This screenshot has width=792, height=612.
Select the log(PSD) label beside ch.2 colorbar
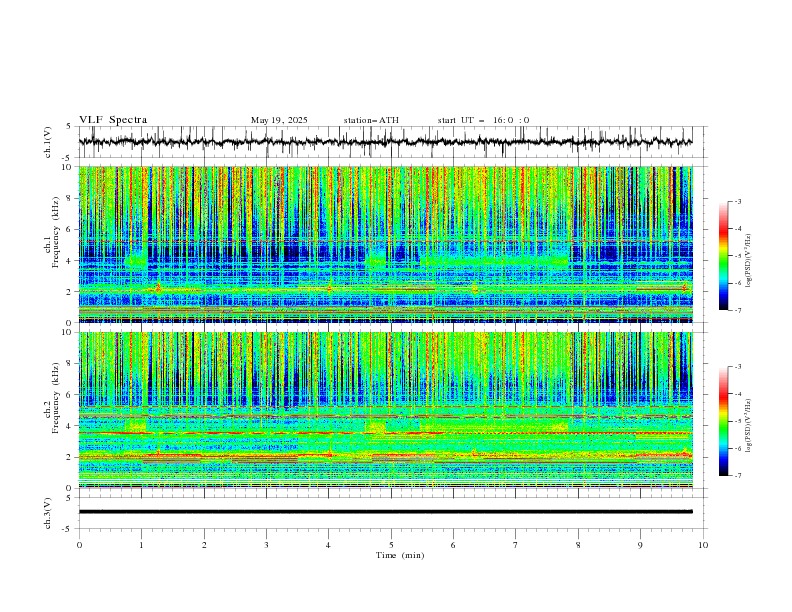click(x=748, y=425)
